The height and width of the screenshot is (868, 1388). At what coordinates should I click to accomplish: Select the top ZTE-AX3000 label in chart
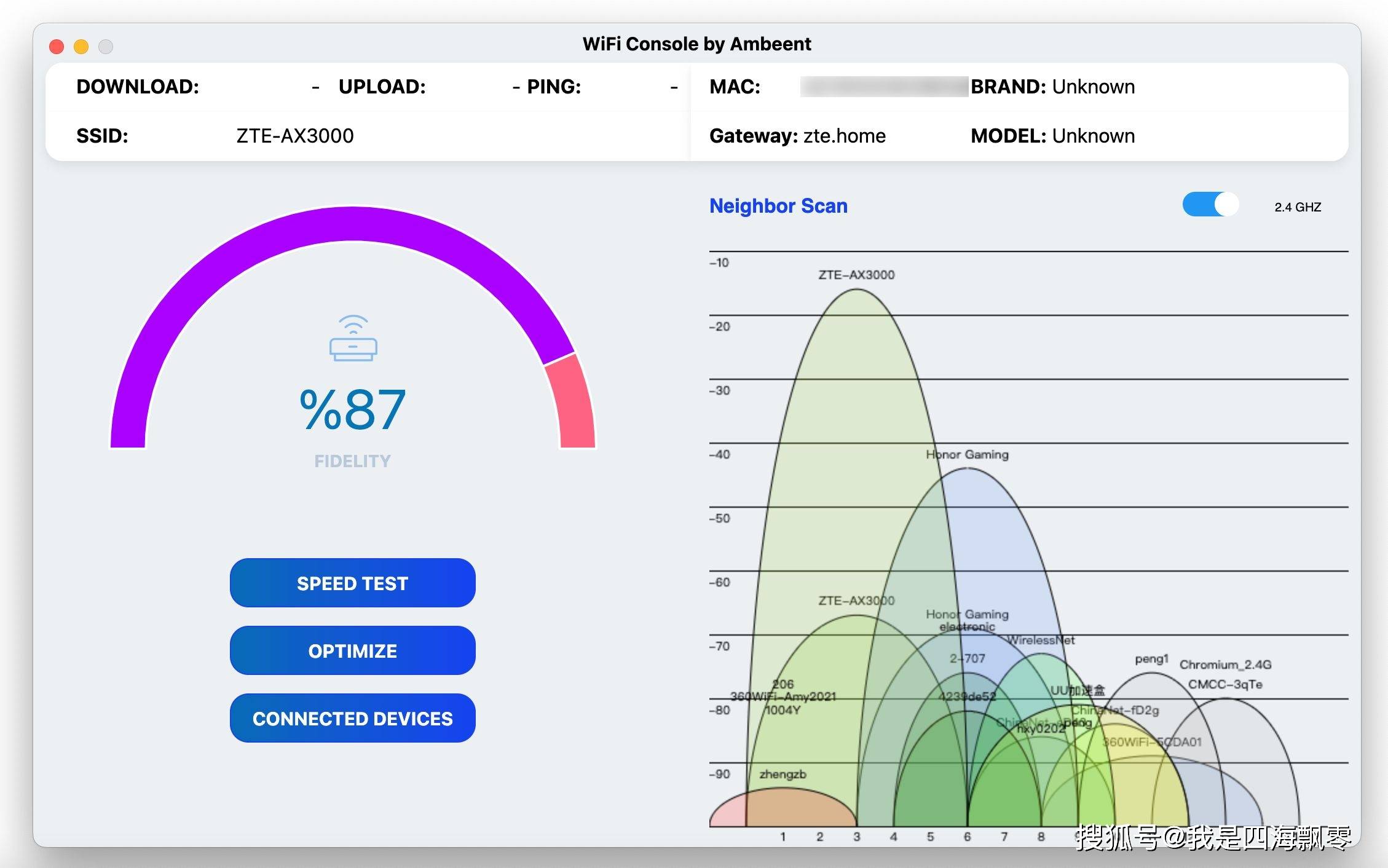tap(856, 275)
